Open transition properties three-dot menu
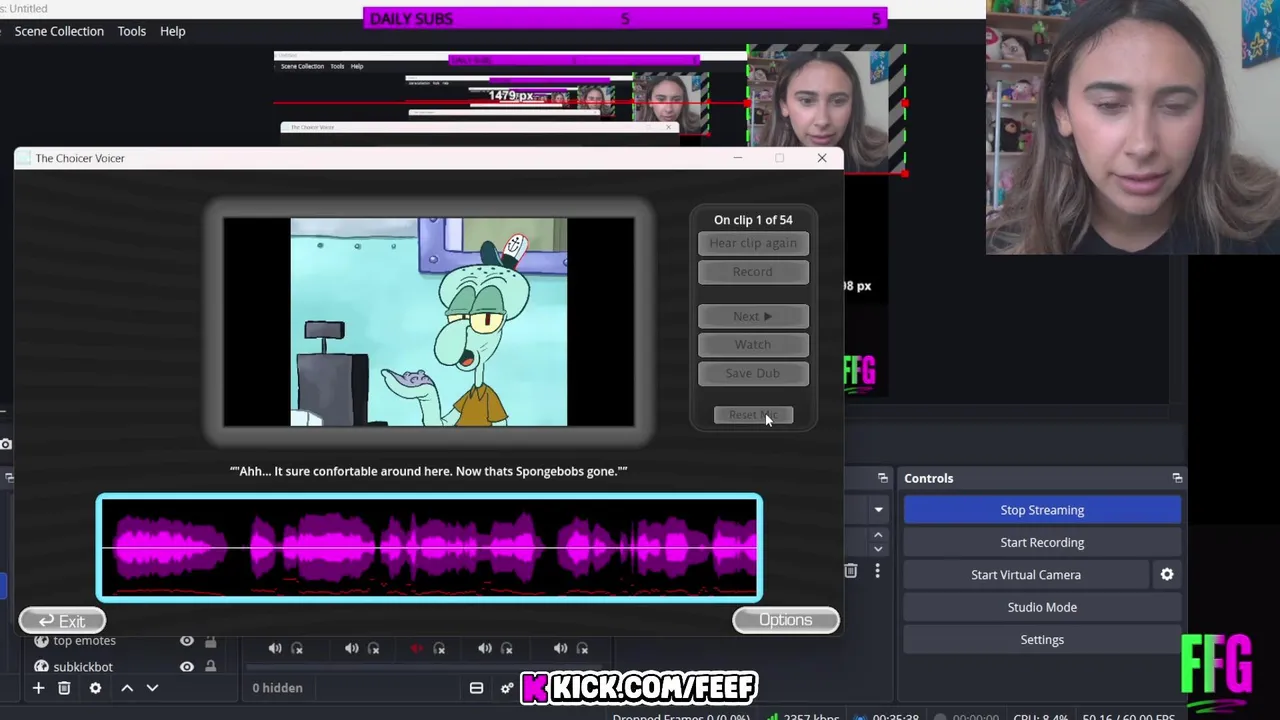The width and height of the screenshot is (1280, 720). 877,571
